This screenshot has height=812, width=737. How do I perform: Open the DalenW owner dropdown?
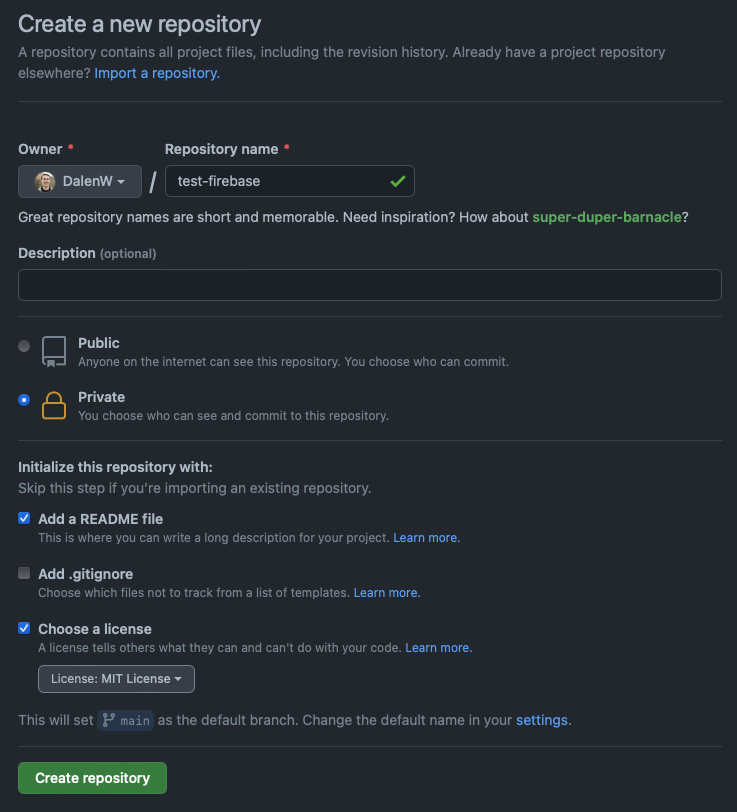coord(80,181)
